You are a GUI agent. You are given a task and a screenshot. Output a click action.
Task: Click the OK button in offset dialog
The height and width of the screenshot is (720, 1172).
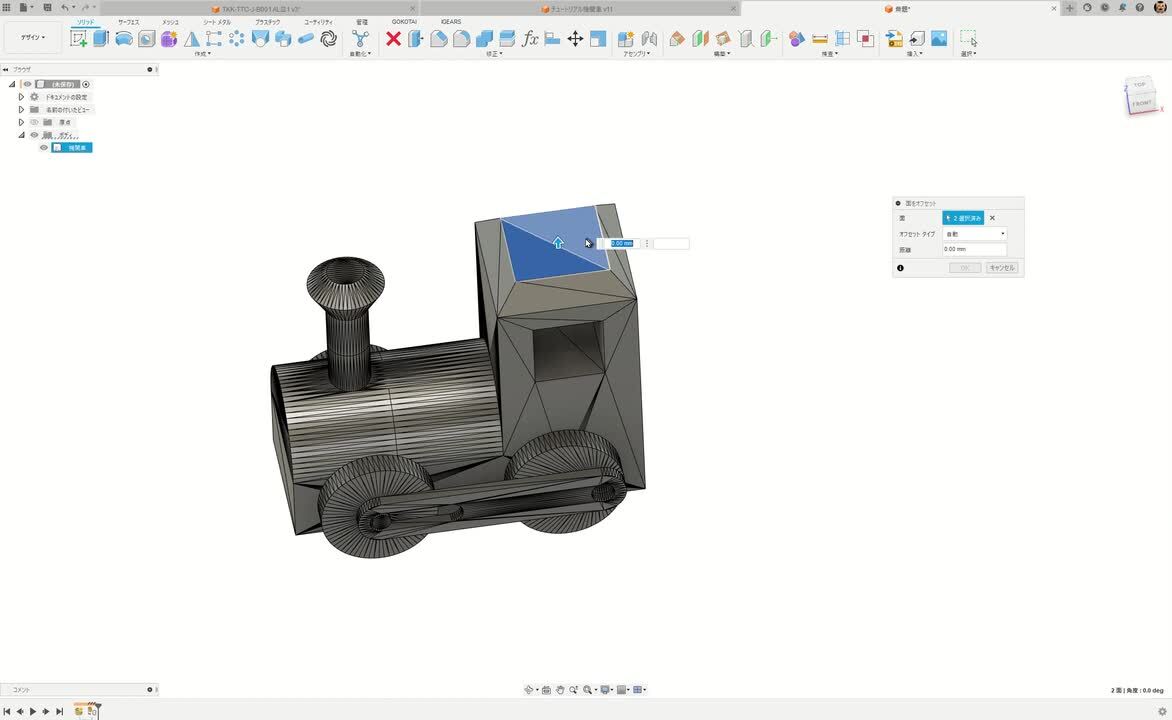(965, 268)
